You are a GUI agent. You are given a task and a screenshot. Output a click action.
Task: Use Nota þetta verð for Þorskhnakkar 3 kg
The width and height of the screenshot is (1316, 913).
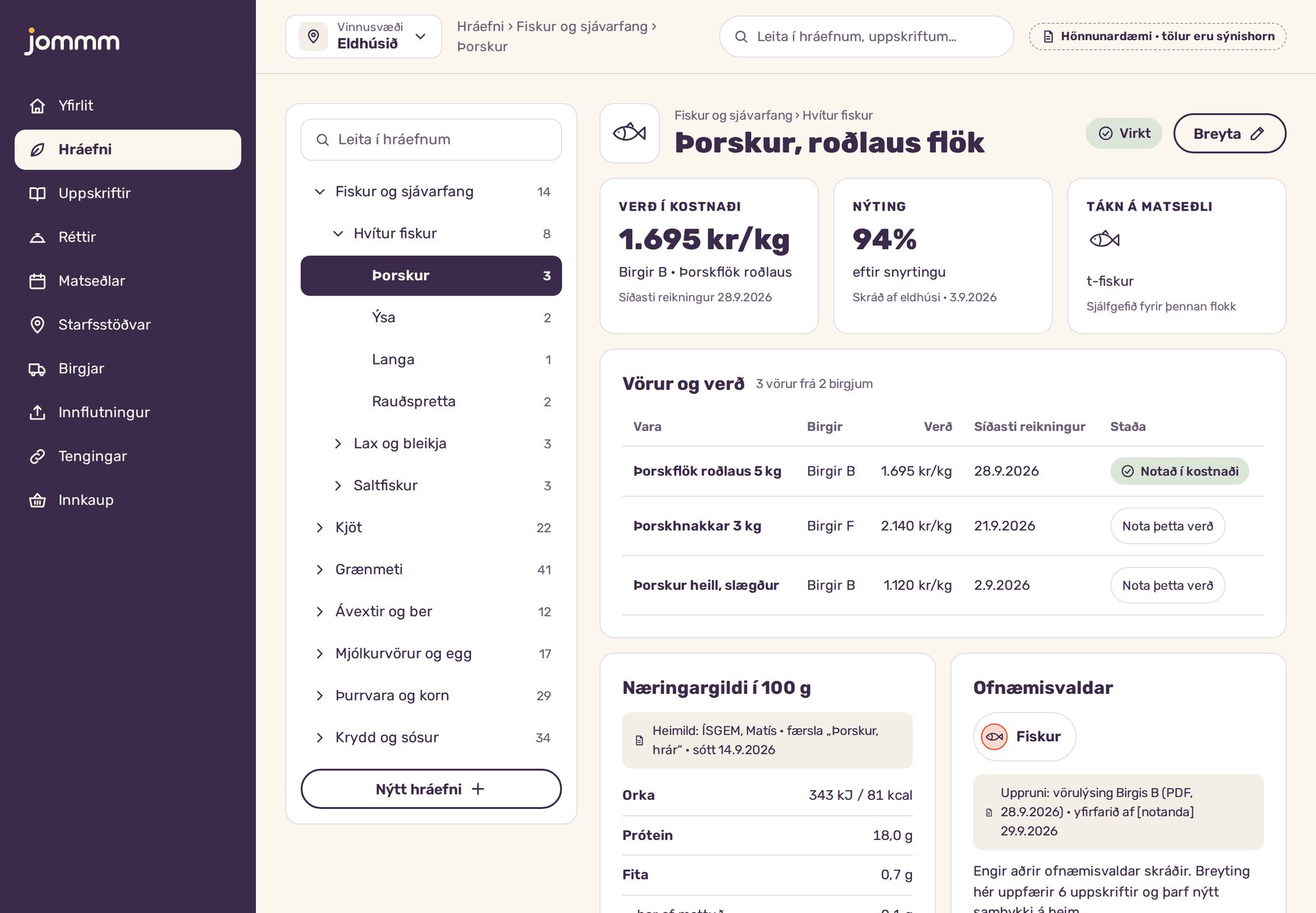tap(1167, 526)
